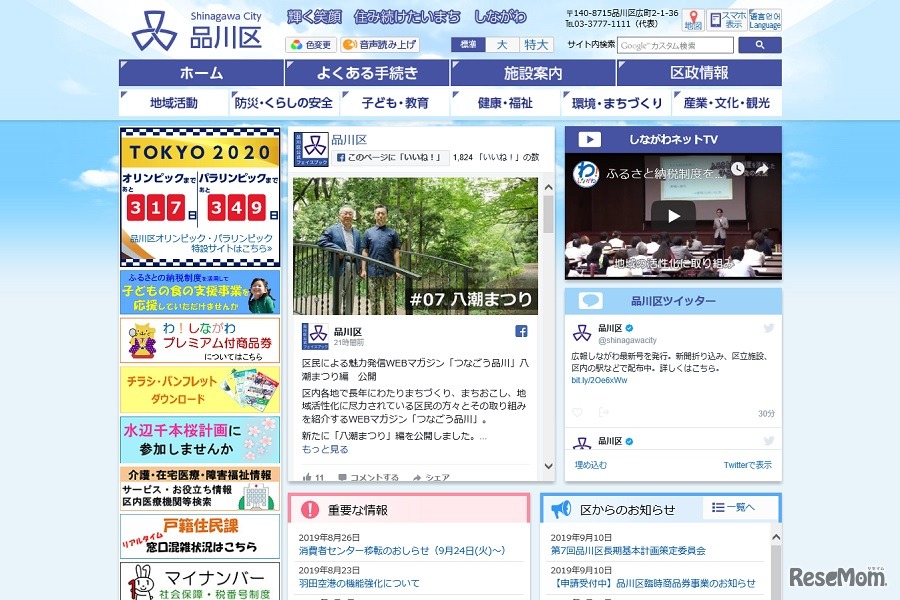900x600 pixels.
Task: Click the TOKYO 2020 countdown banner
Action: pos(197,195)
